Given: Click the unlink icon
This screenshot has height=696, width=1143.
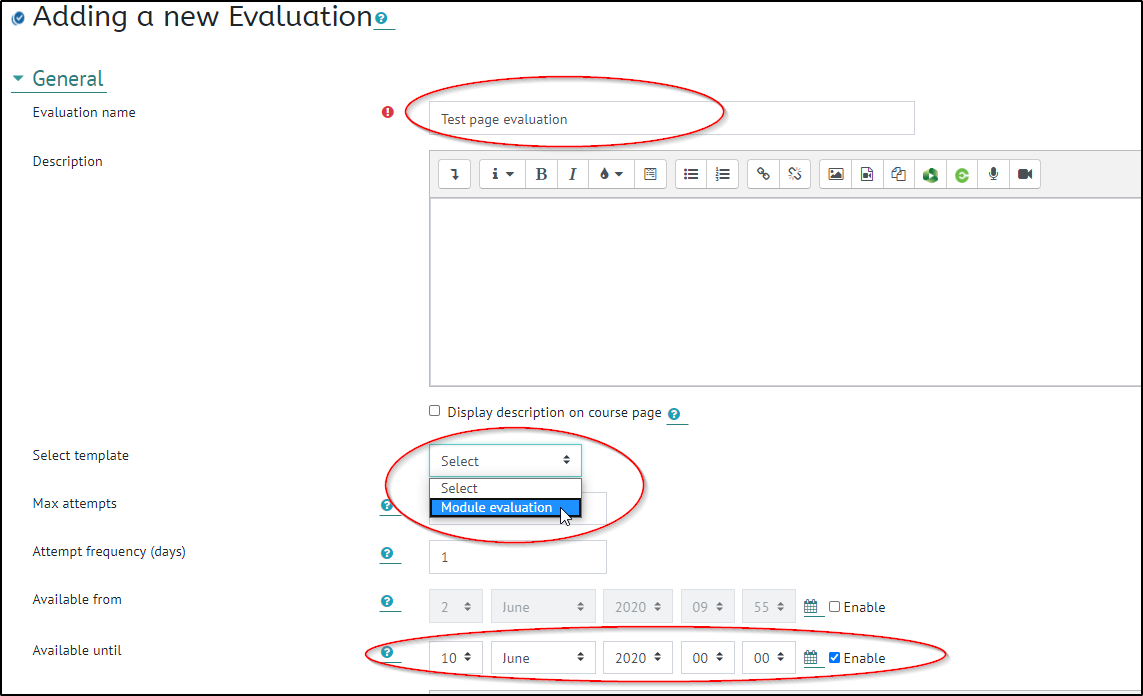Looking at the screenshot, I should coord(795,174).
